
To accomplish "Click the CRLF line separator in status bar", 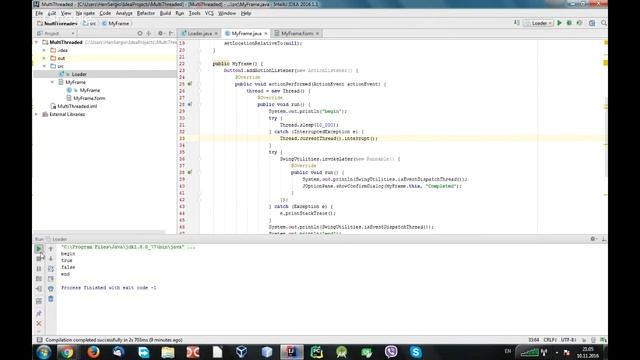I will (x=550, y=340).
